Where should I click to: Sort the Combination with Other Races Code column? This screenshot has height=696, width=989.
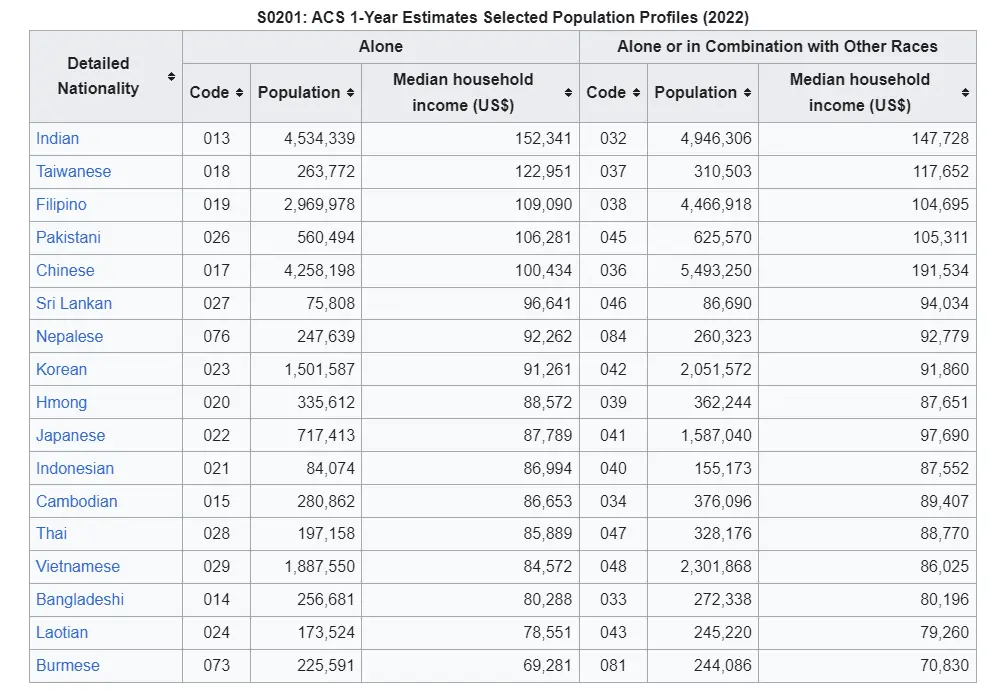pyautogui.click(x=636, y=92)
